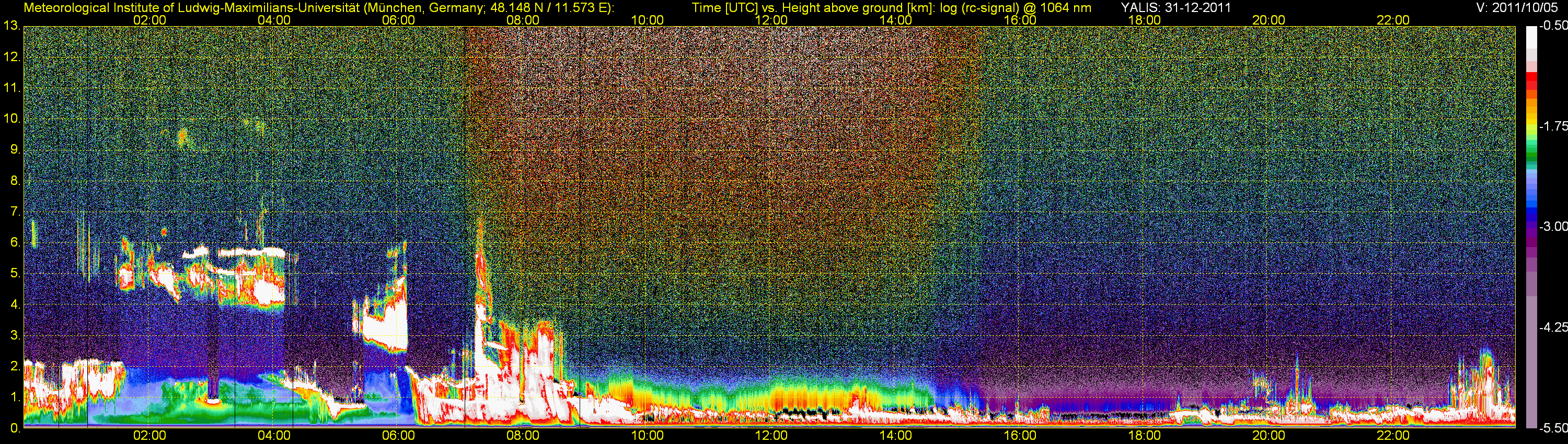Viewport: 1568px width, 444px height.
Task: Click the 'log (rc-signal) @ 1064 nm' title text
Action: [x=1016, y=8]
